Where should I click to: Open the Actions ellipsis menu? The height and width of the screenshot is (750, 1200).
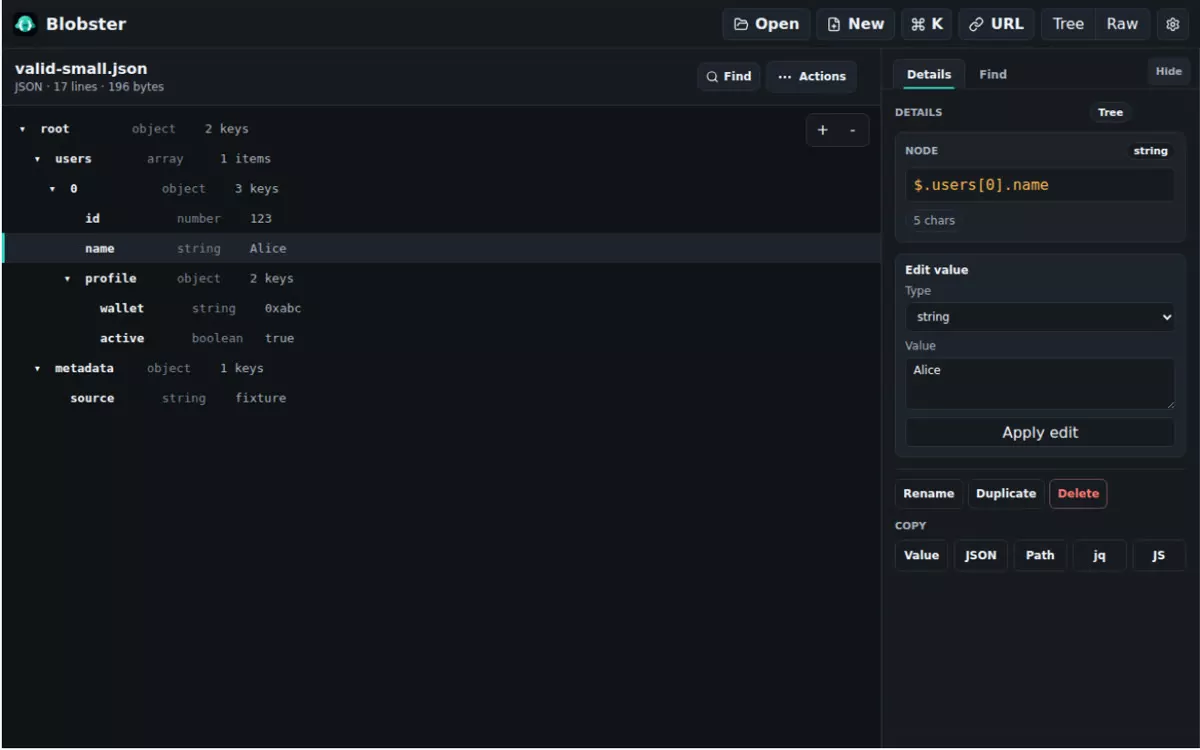[x=812, y=76]
